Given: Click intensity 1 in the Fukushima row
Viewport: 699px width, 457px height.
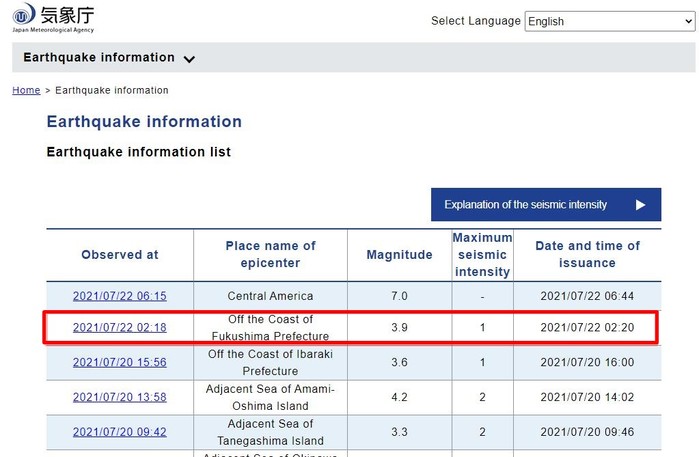Looking at the screenshot, I should click(482, 328).
